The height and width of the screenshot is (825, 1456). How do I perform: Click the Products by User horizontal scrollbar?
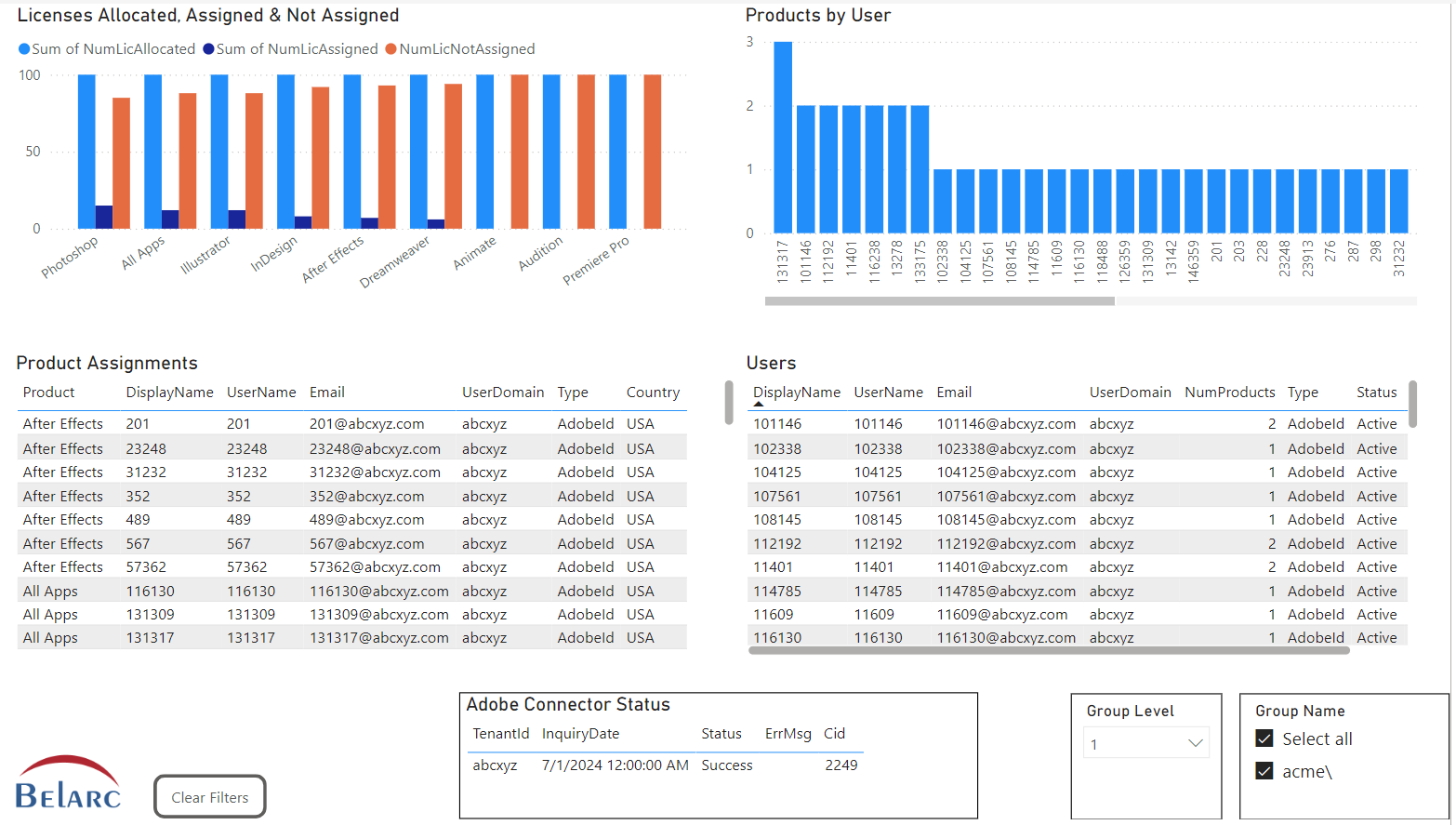click(939, 301)
